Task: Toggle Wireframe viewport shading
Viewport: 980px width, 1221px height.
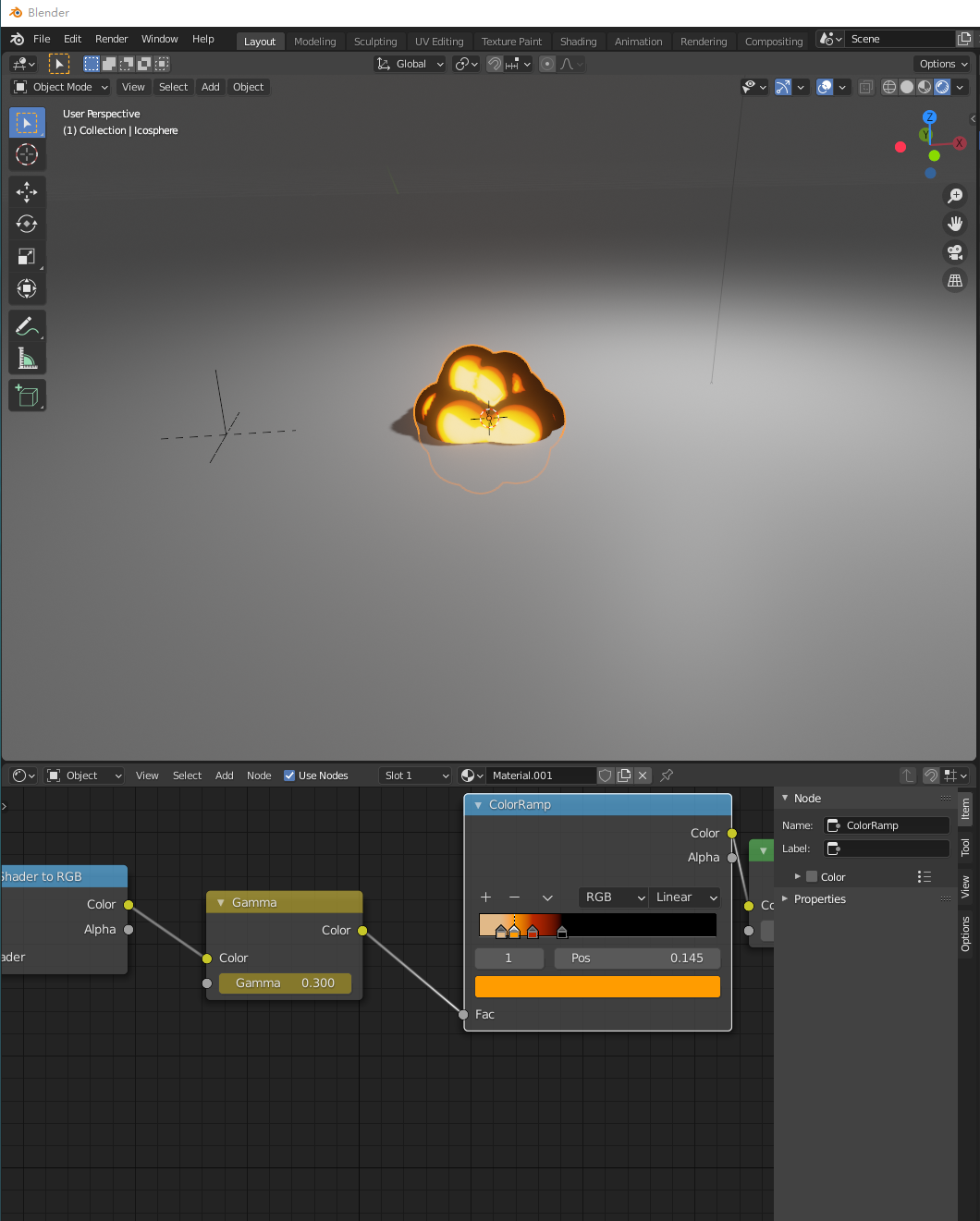Action: click(889, 87)
